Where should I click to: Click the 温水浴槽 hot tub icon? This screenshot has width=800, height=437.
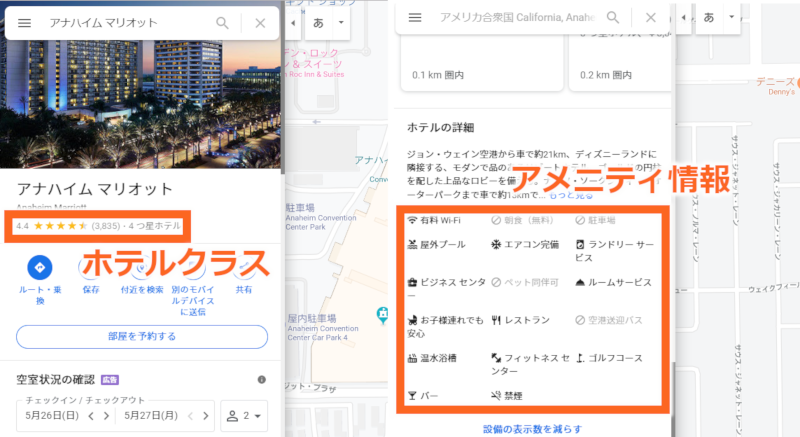[x=412, y=358]
